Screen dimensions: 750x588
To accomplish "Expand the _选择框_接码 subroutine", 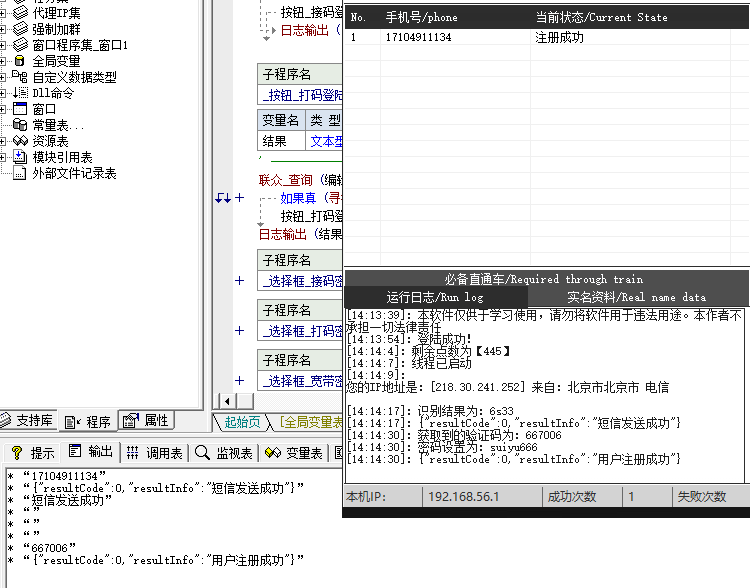I will 240,281.
